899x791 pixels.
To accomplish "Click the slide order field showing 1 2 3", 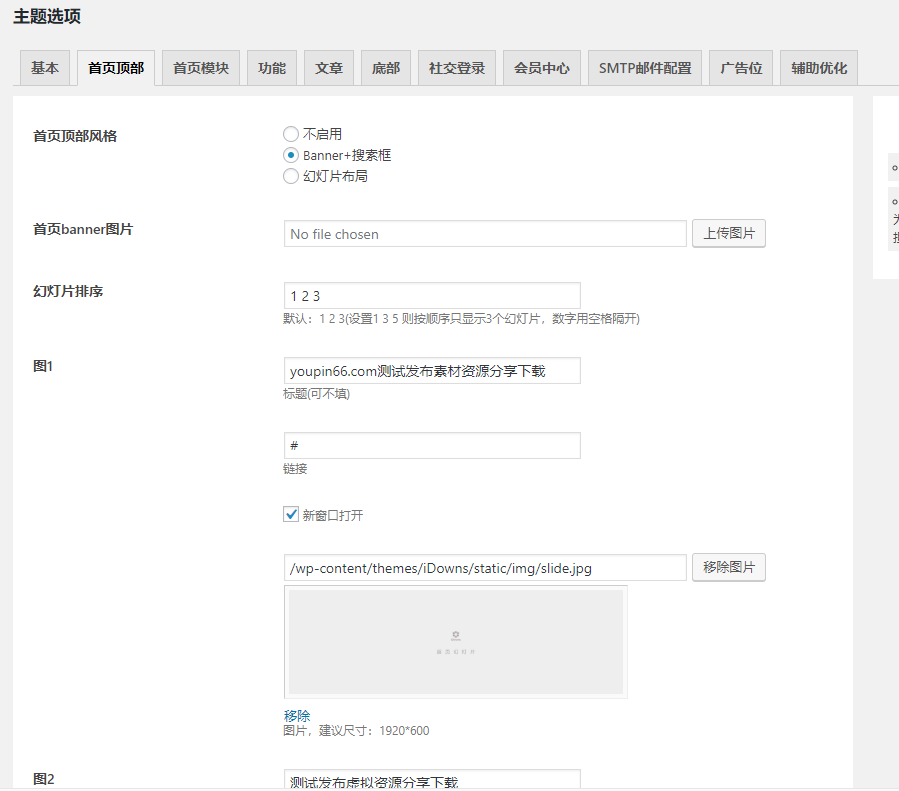I will tap(432, 295).
